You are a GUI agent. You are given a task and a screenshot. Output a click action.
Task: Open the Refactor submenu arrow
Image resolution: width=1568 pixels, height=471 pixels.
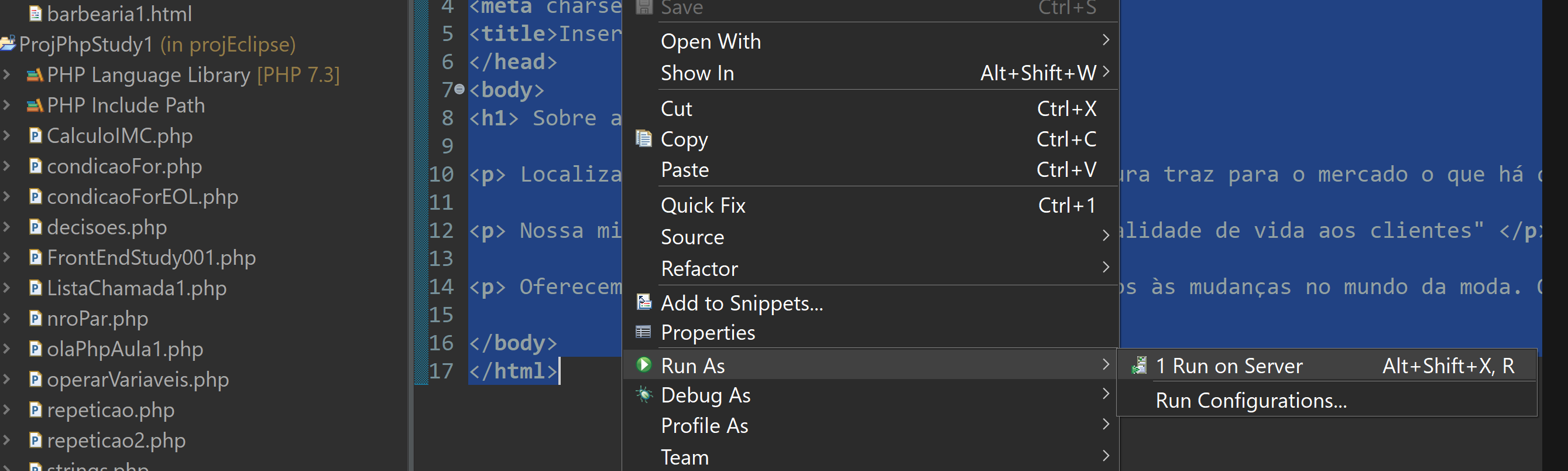1106,268
